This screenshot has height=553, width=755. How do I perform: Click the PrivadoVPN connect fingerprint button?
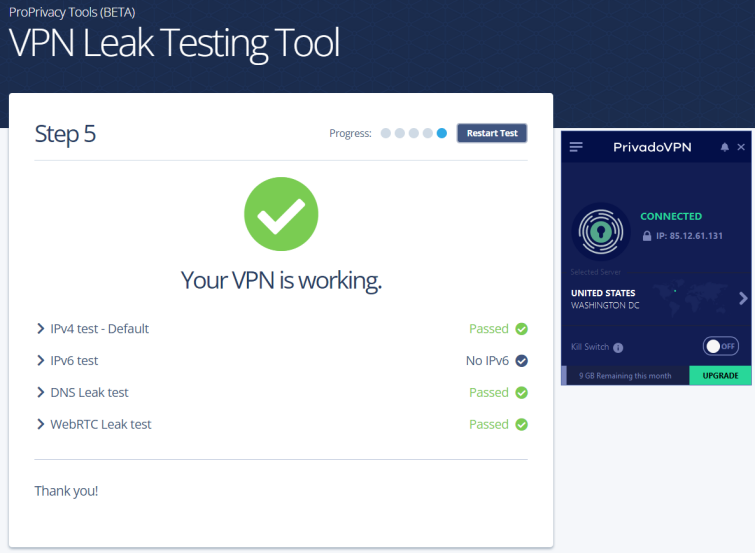click(600, 232)
